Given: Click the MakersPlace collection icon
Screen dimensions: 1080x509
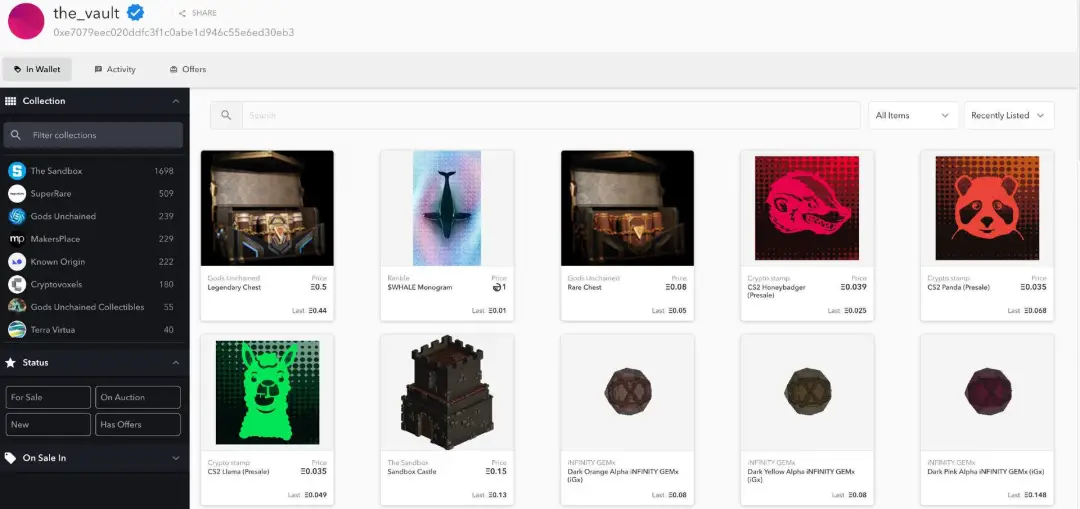Looking at the screenshot, I should 17,239.
